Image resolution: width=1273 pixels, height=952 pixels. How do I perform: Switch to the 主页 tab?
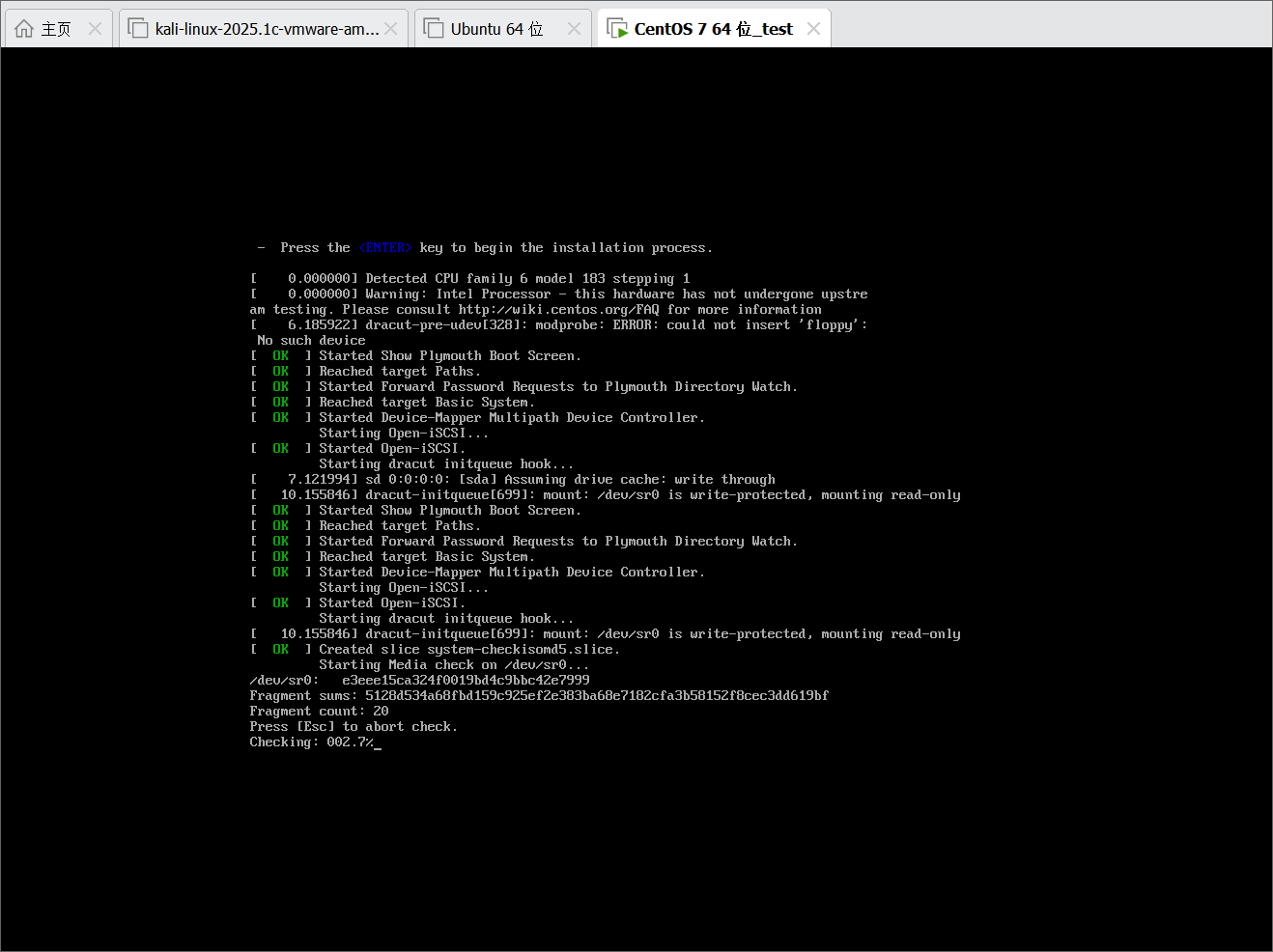[56, 29]
